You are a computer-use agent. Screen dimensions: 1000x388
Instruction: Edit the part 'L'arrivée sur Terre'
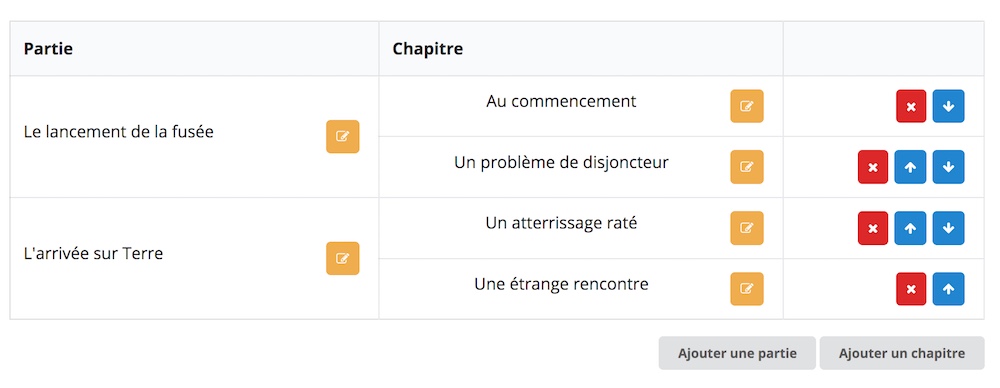pyautogui.click(x=342, y=258)
